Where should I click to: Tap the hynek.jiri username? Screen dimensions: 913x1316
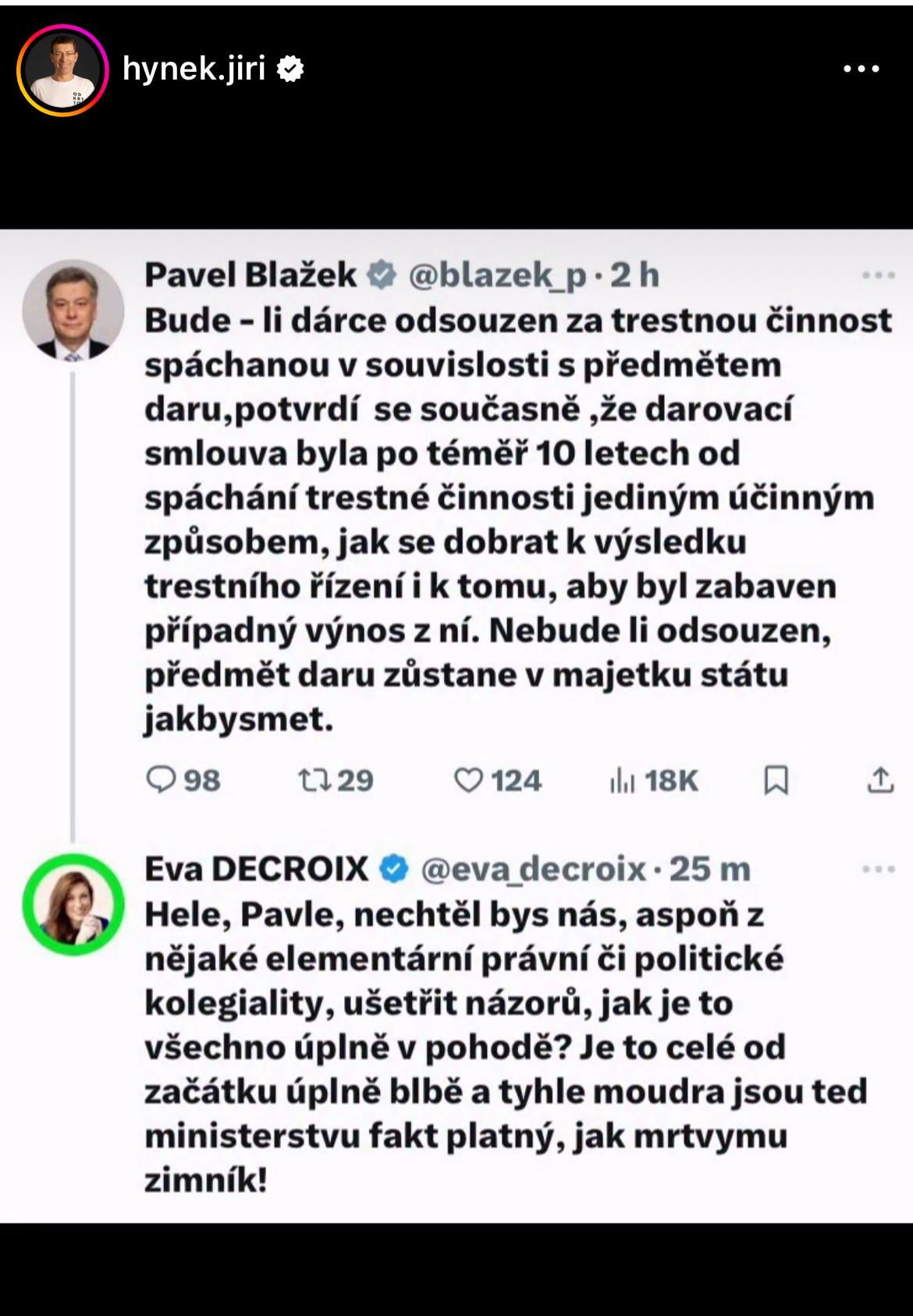click(194, 69)
